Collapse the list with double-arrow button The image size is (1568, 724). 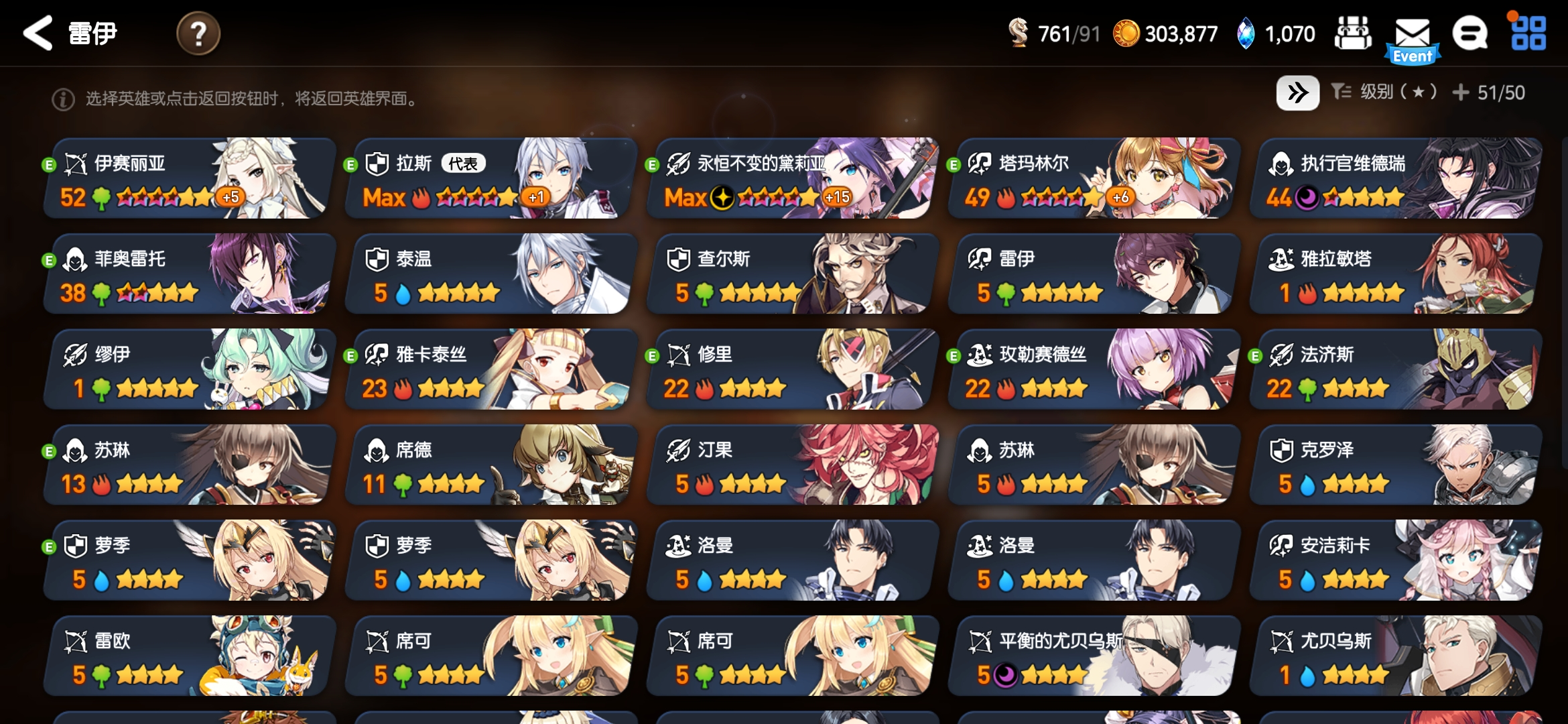click(1298, 93)
